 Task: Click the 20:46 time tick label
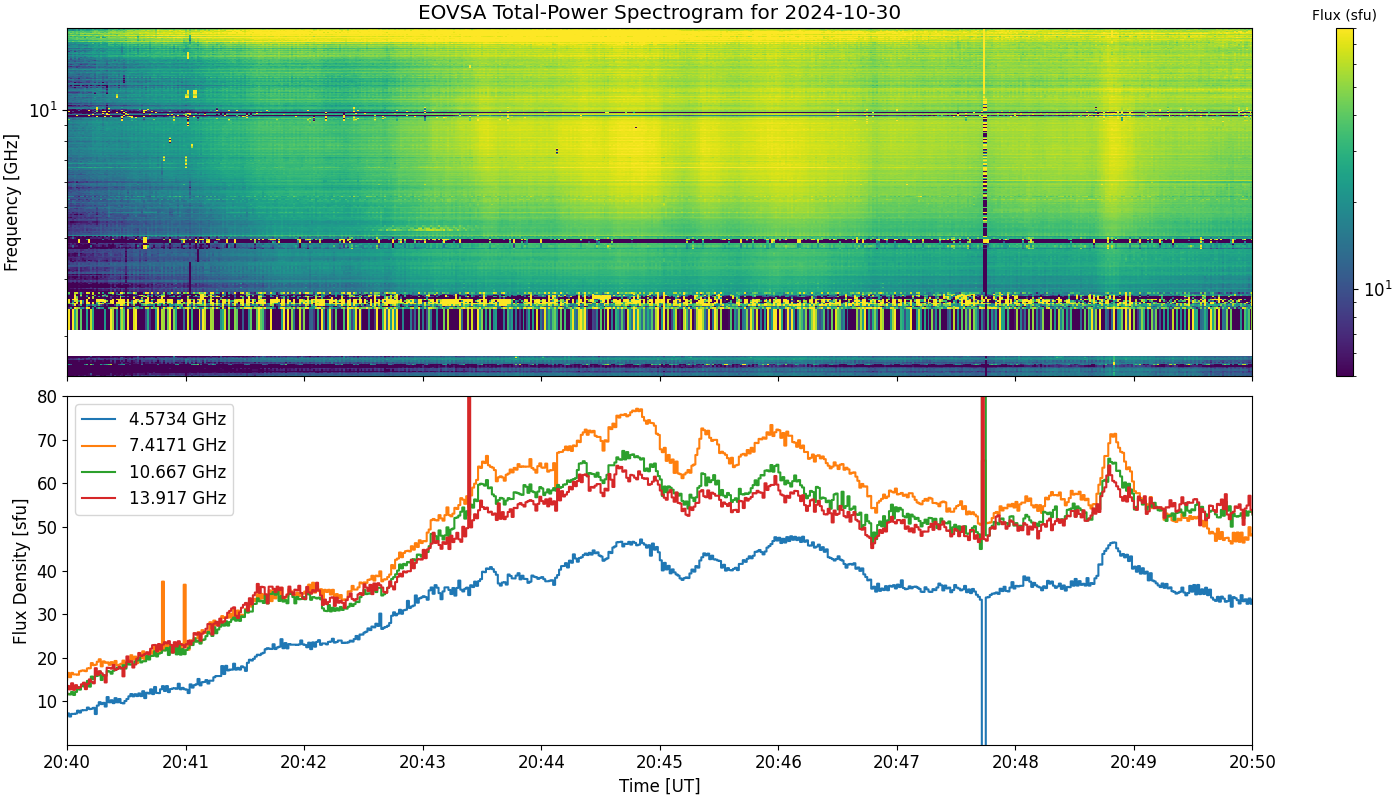pyautogui.click(x=779, y=763)
